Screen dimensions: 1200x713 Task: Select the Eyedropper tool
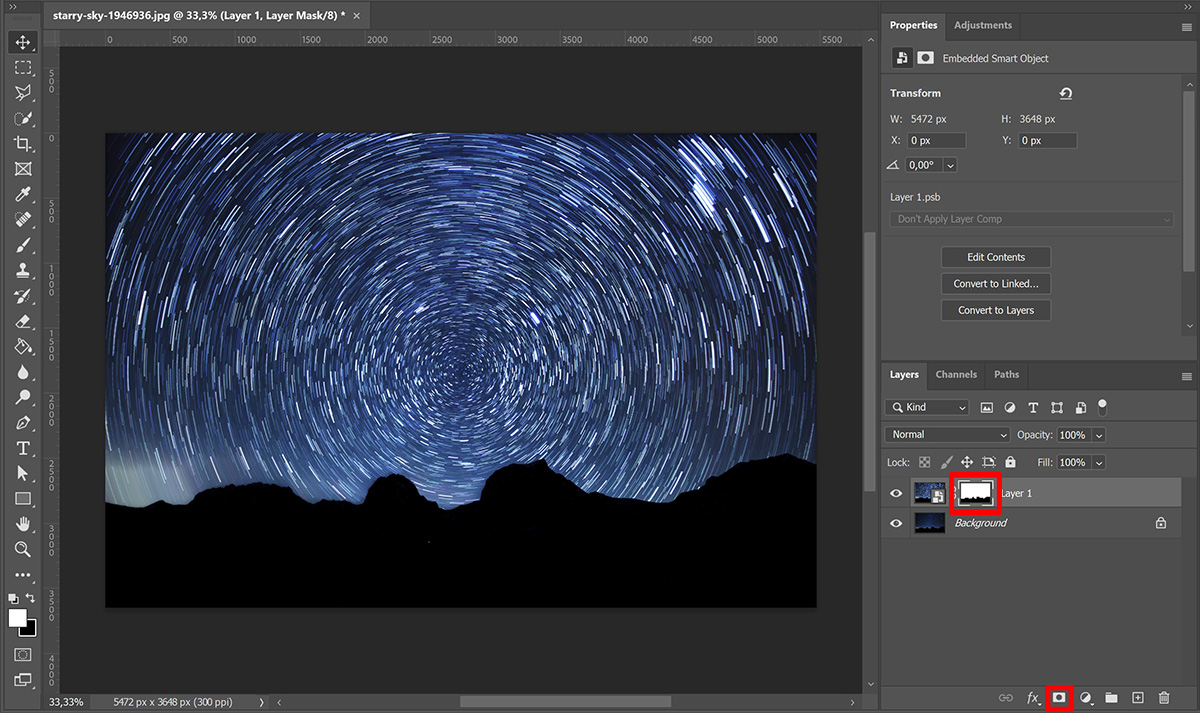(x=22, y=194)
